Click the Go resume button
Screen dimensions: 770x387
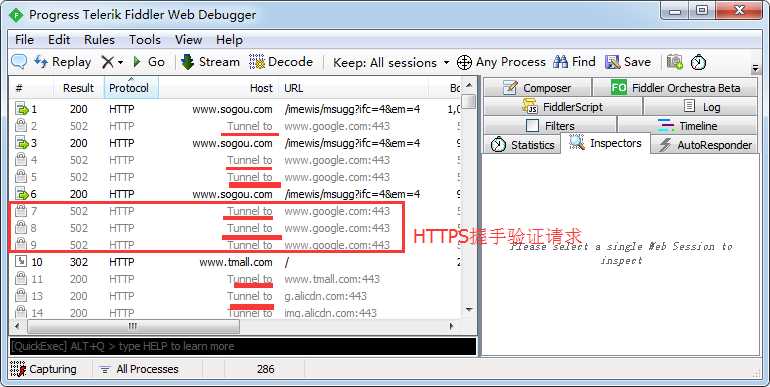pos(149,62)
